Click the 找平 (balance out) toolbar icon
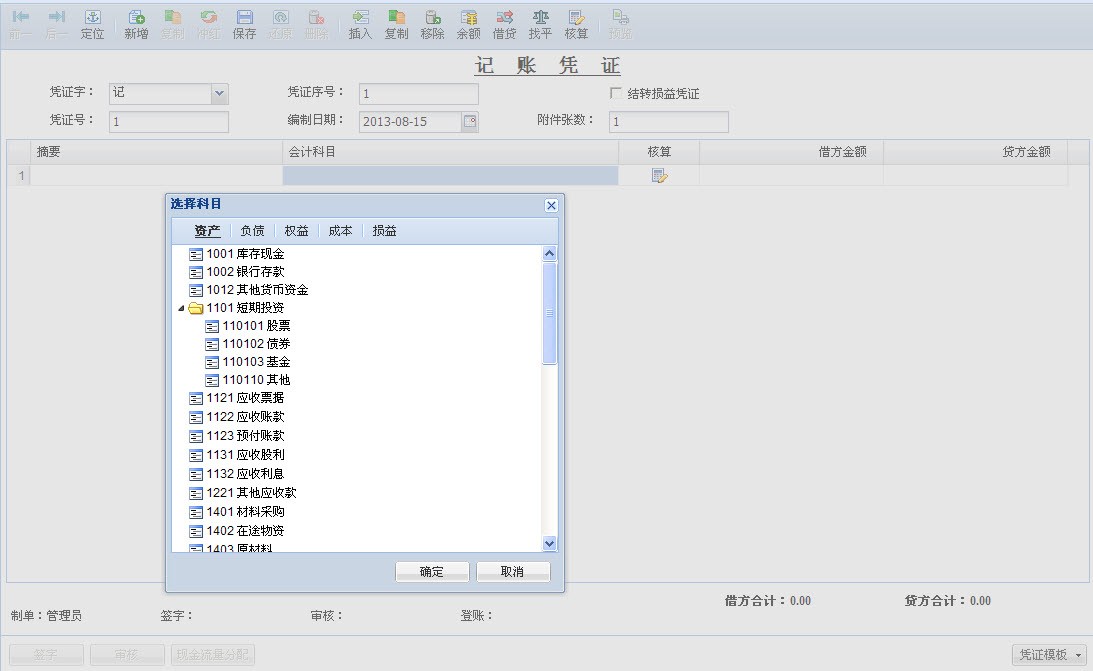Image resolution: width=1093 pixels, height=671 pixels. click(540, 24)
